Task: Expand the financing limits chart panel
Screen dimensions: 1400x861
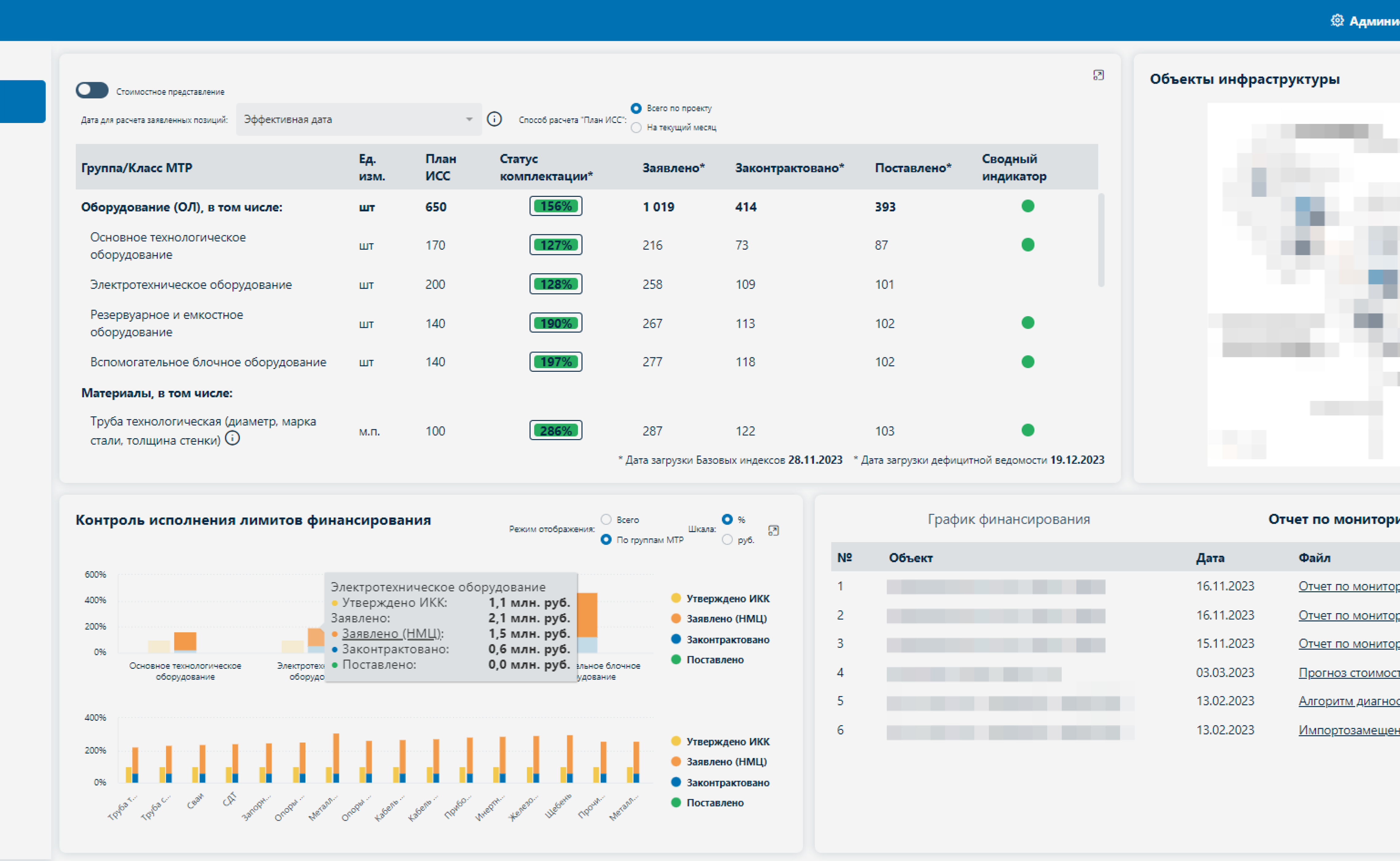Action: 773,530
